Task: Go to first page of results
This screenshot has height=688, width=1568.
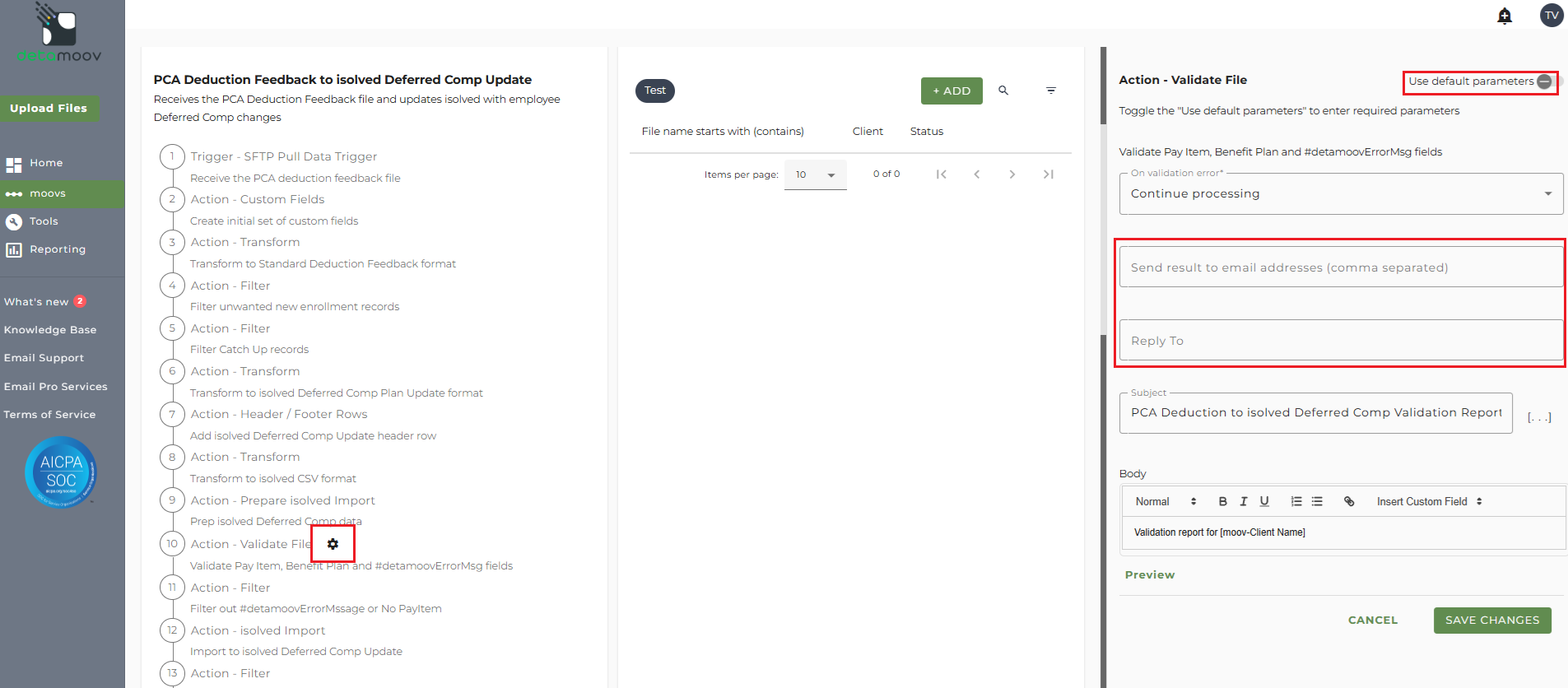Action: point(942,174)
